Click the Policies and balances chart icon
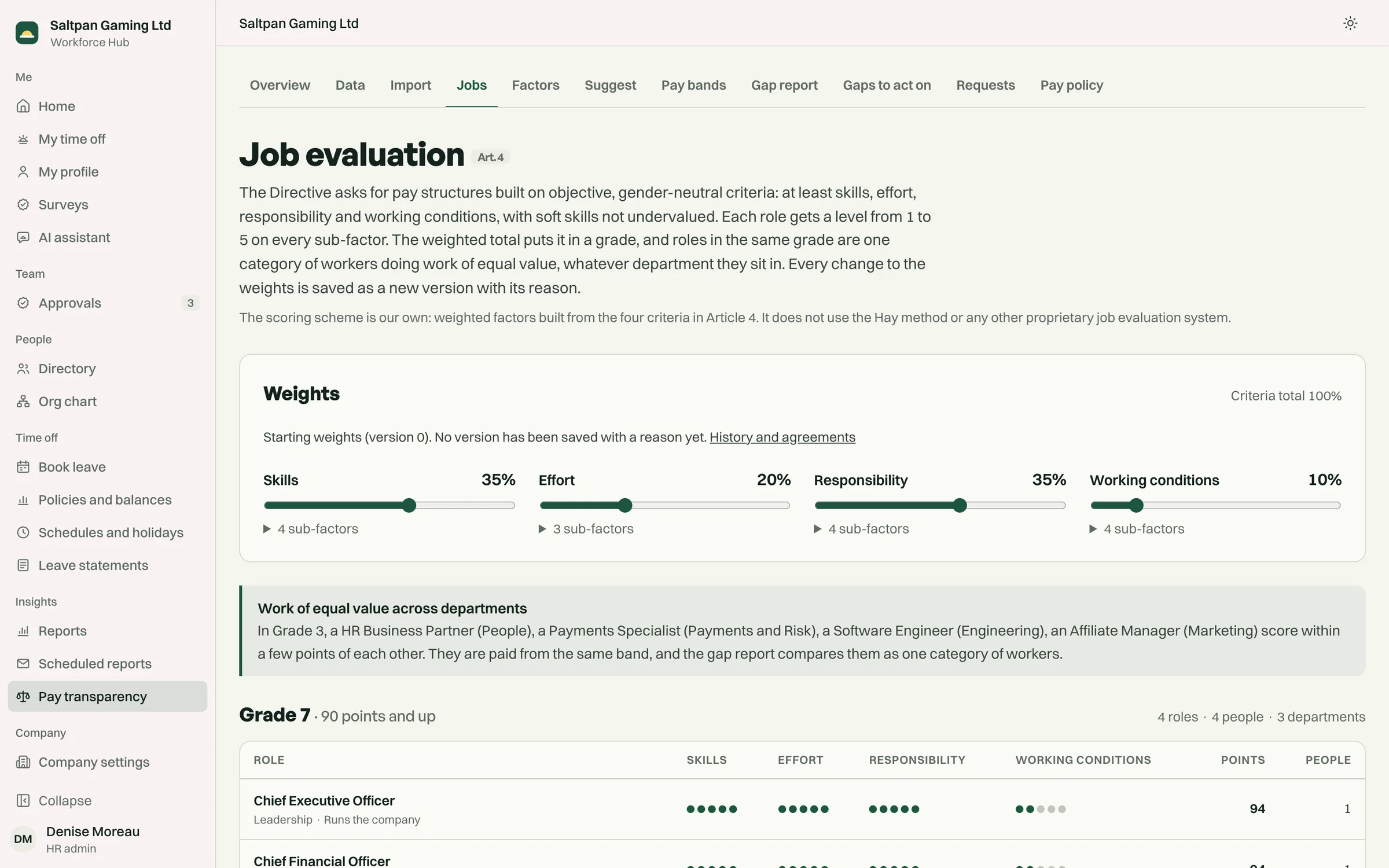Image resolution: width=1389 pixels, height=868 pixels. (23, 500)
